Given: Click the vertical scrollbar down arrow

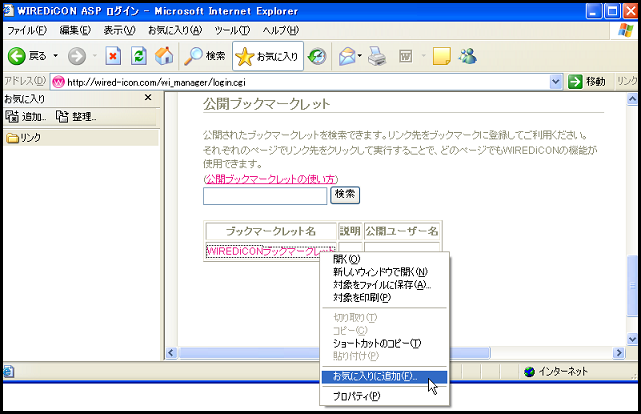Looking at the screenshot, I should [x=632, y=339].
